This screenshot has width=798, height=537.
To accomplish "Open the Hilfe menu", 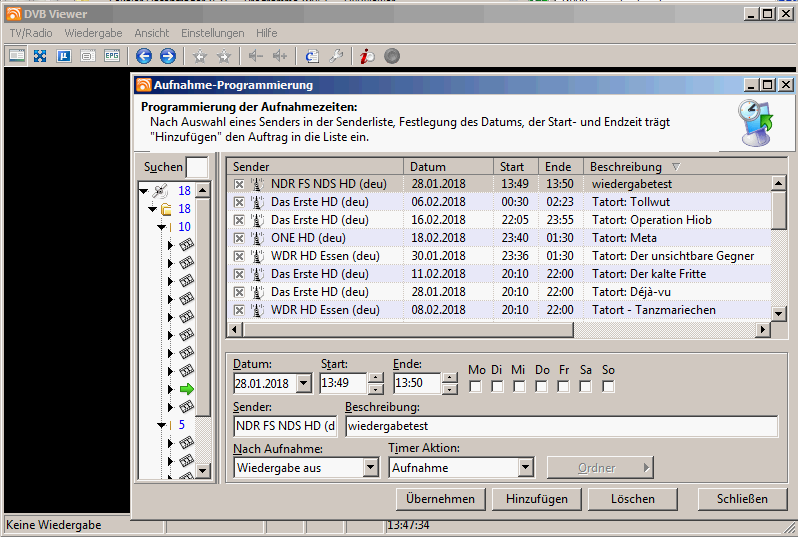I will click(x=267, y=33).
